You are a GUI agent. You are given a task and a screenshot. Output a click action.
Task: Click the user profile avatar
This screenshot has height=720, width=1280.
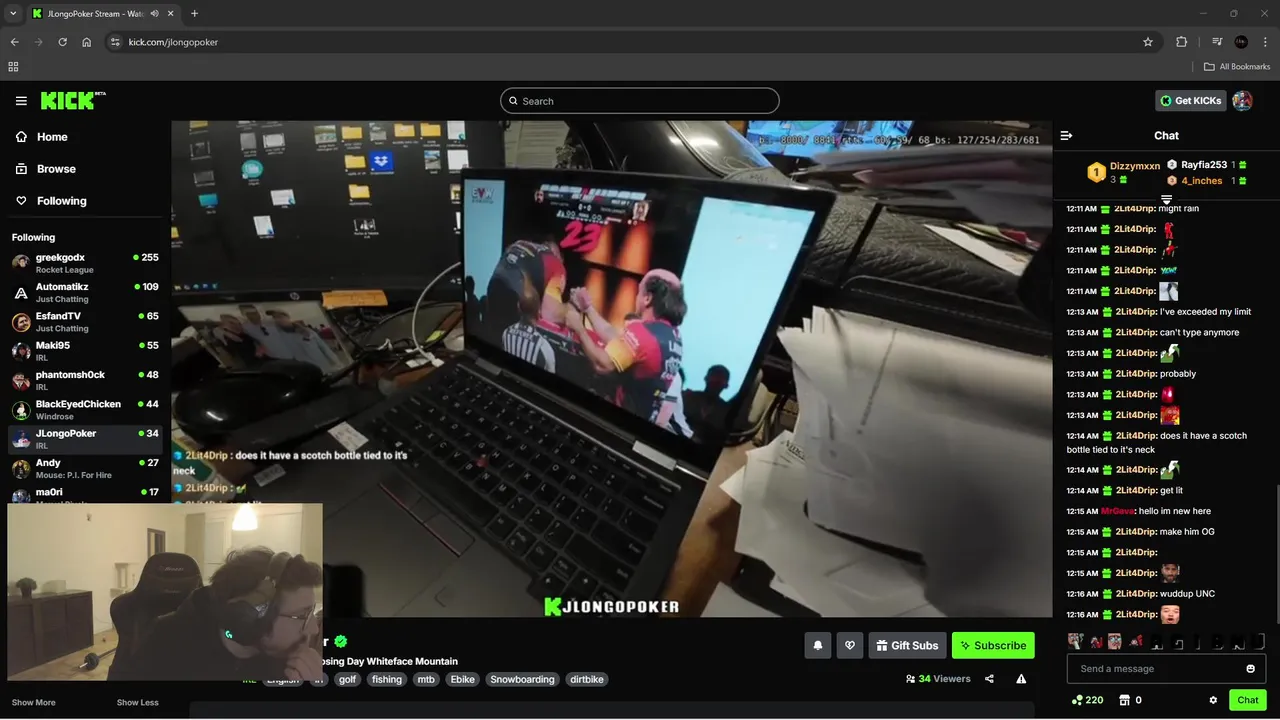coord(1242,101)
